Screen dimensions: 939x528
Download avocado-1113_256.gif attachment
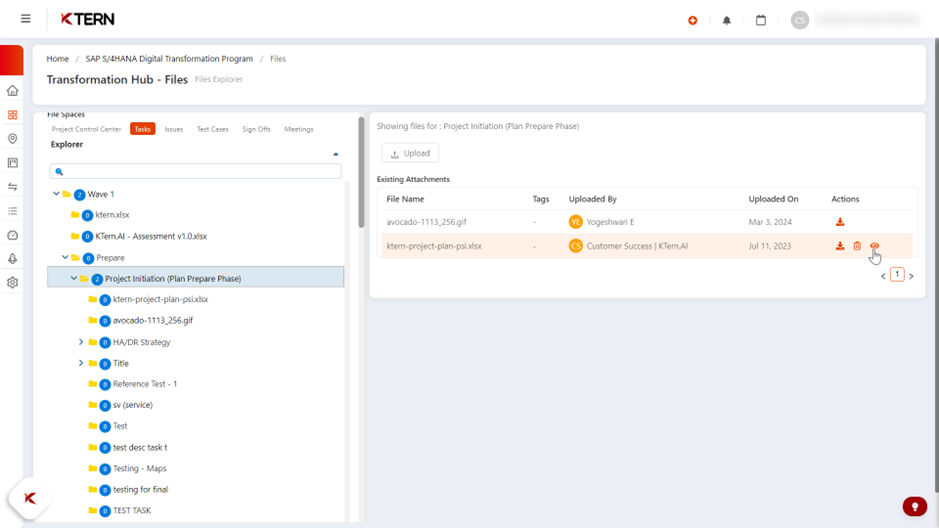coord(840,222)
